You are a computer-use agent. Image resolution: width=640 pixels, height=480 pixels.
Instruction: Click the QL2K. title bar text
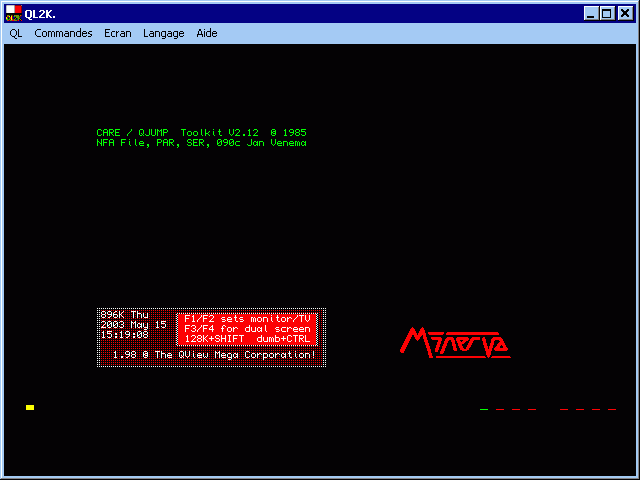40,14
